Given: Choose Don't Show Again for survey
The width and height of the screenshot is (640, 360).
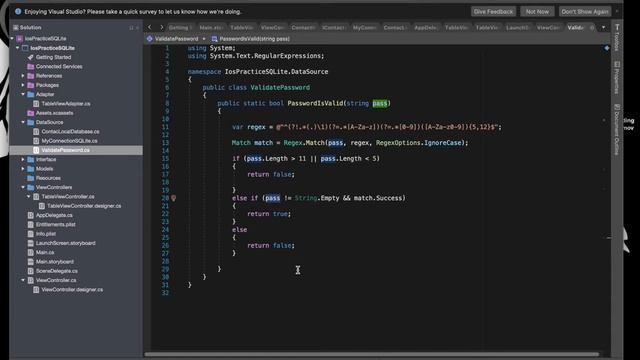Looking at the screenshot, I should click(x=584, y=11).
